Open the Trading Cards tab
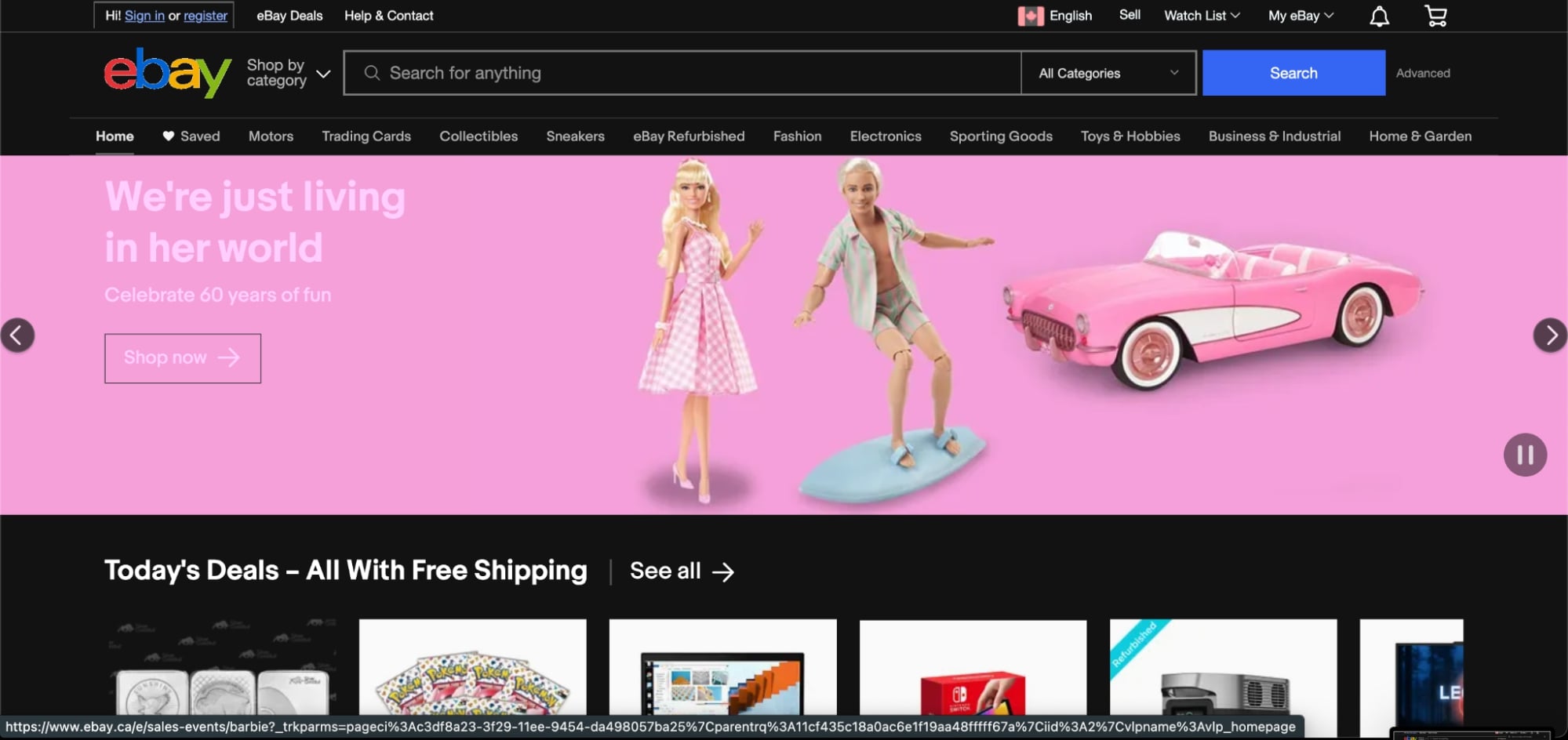Image resolution: width=1568 pixels, height=740 pixels. click(x=366, y=136)
